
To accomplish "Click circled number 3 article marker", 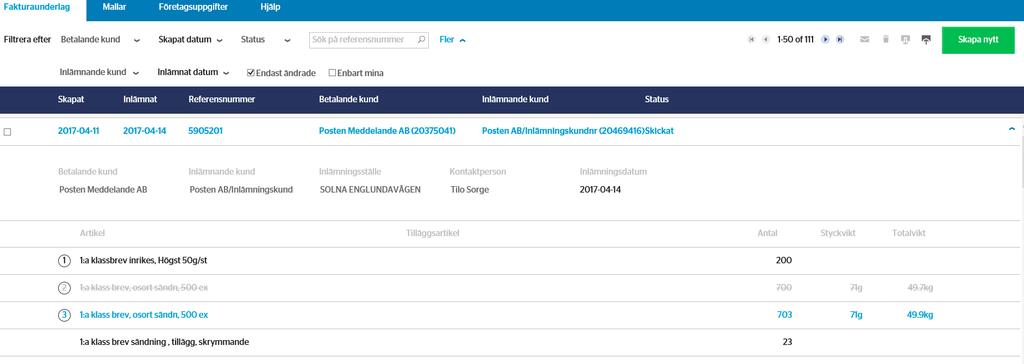I will pyautogui.click(x=64, y=315).
